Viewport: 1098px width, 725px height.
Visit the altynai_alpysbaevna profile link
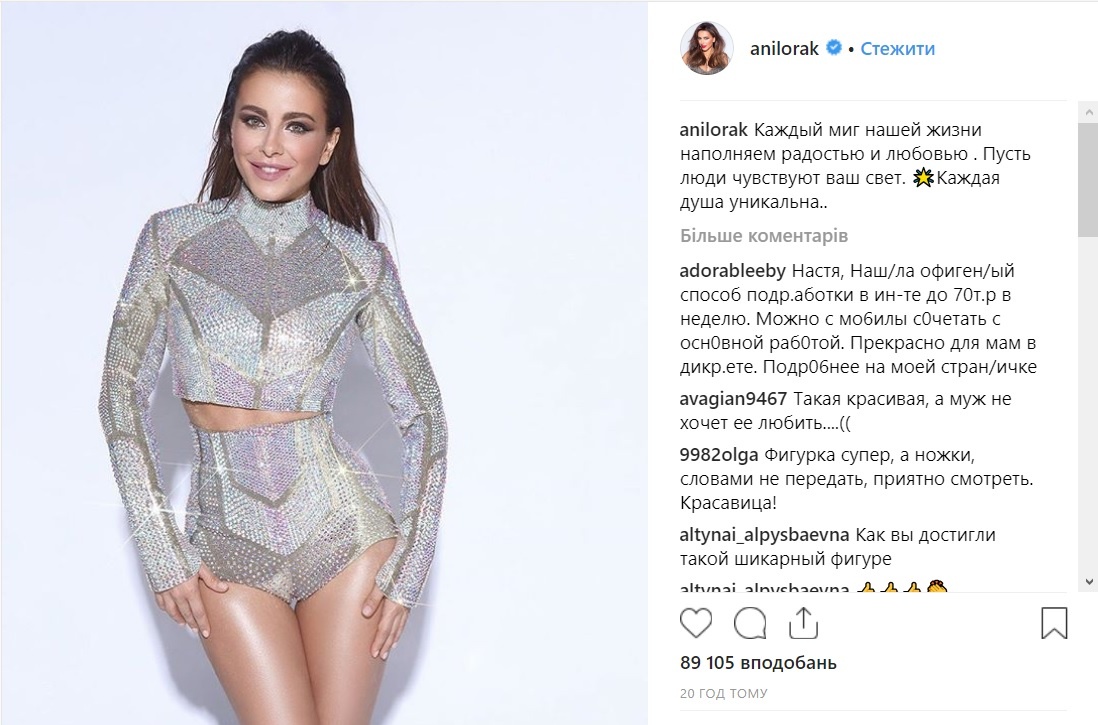point(764,535)
